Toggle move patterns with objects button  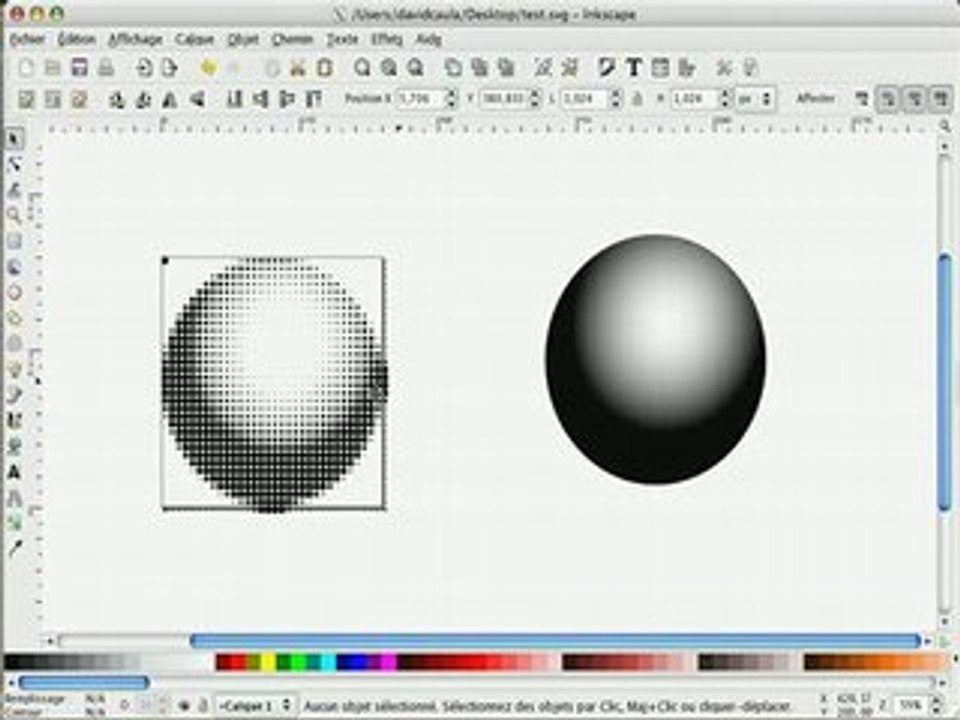click(940, 99)
